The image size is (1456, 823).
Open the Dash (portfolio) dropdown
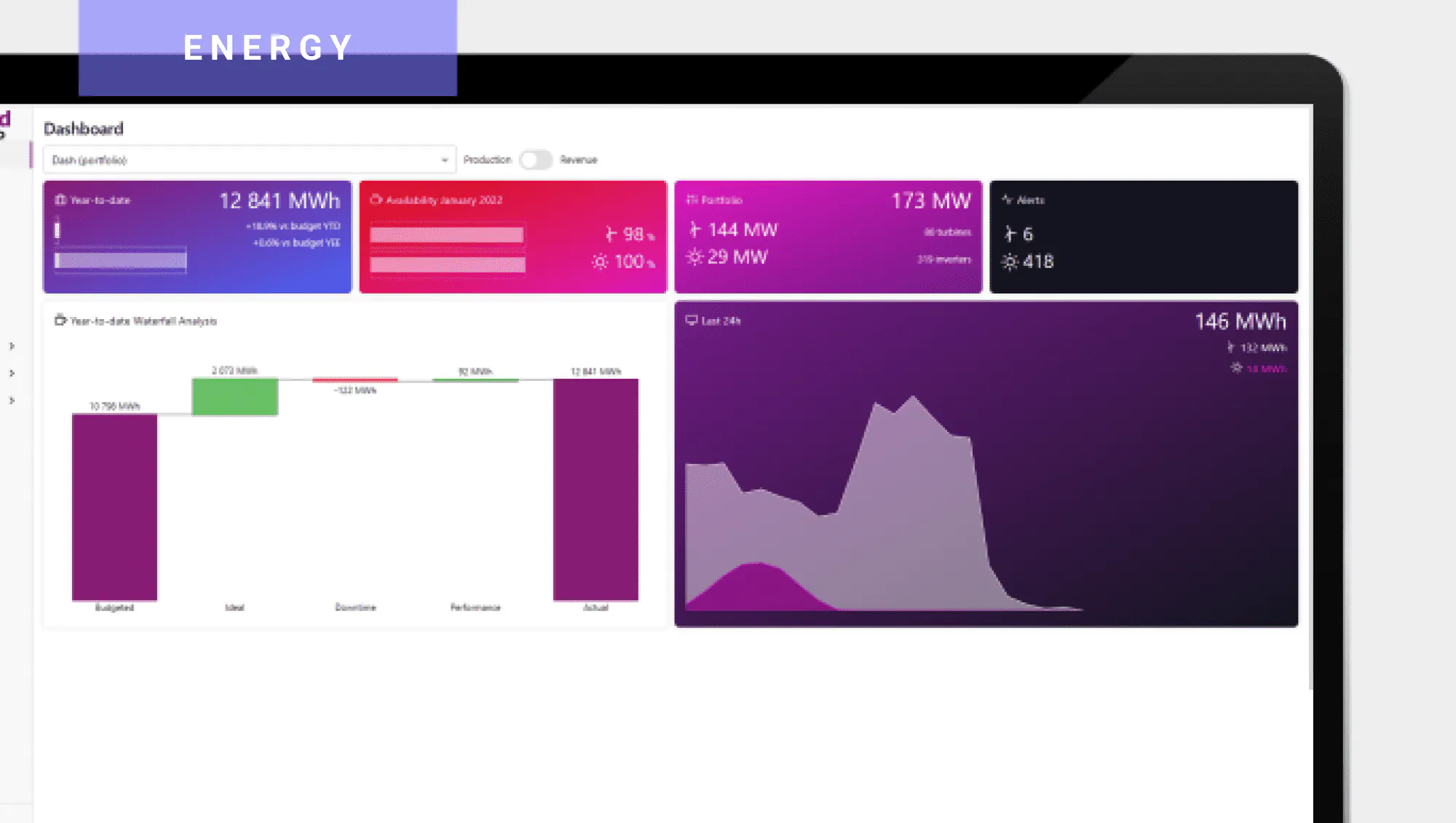point(249,160)
